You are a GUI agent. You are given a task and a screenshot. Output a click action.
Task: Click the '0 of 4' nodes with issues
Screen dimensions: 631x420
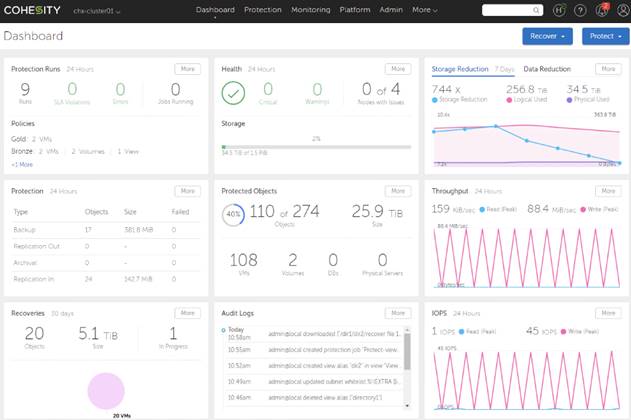(381, 89)
